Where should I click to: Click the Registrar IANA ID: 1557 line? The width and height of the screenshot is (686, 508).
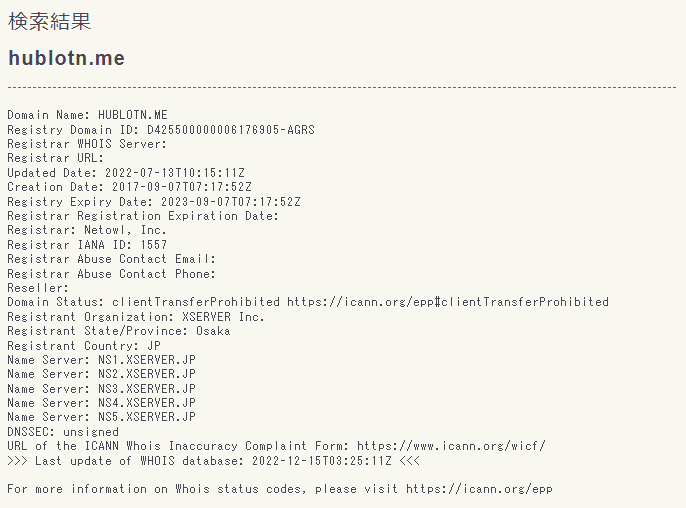(x=87, y=244)
